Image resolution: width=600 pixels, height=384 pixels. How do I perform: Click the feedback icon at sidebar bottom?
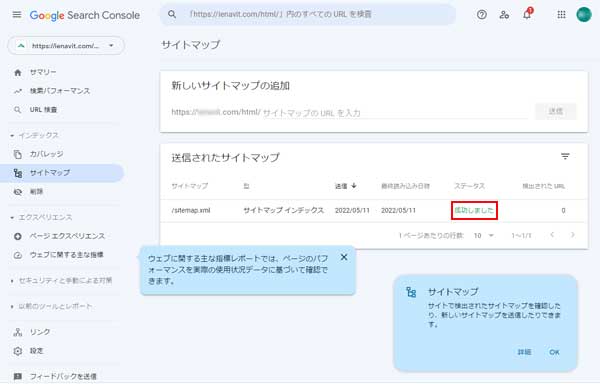pos(18,377)
